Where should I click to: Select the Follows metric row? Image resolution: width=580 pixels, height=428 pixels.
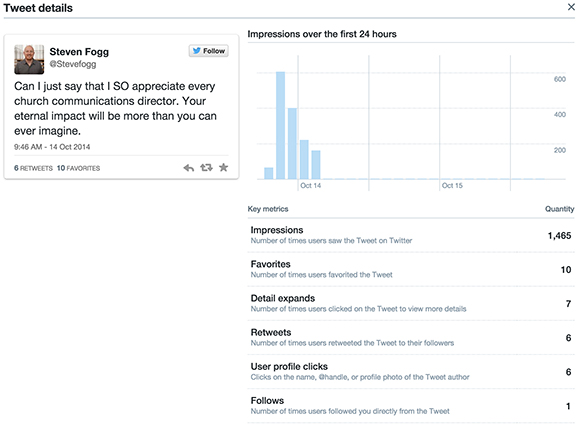point(411,405)
